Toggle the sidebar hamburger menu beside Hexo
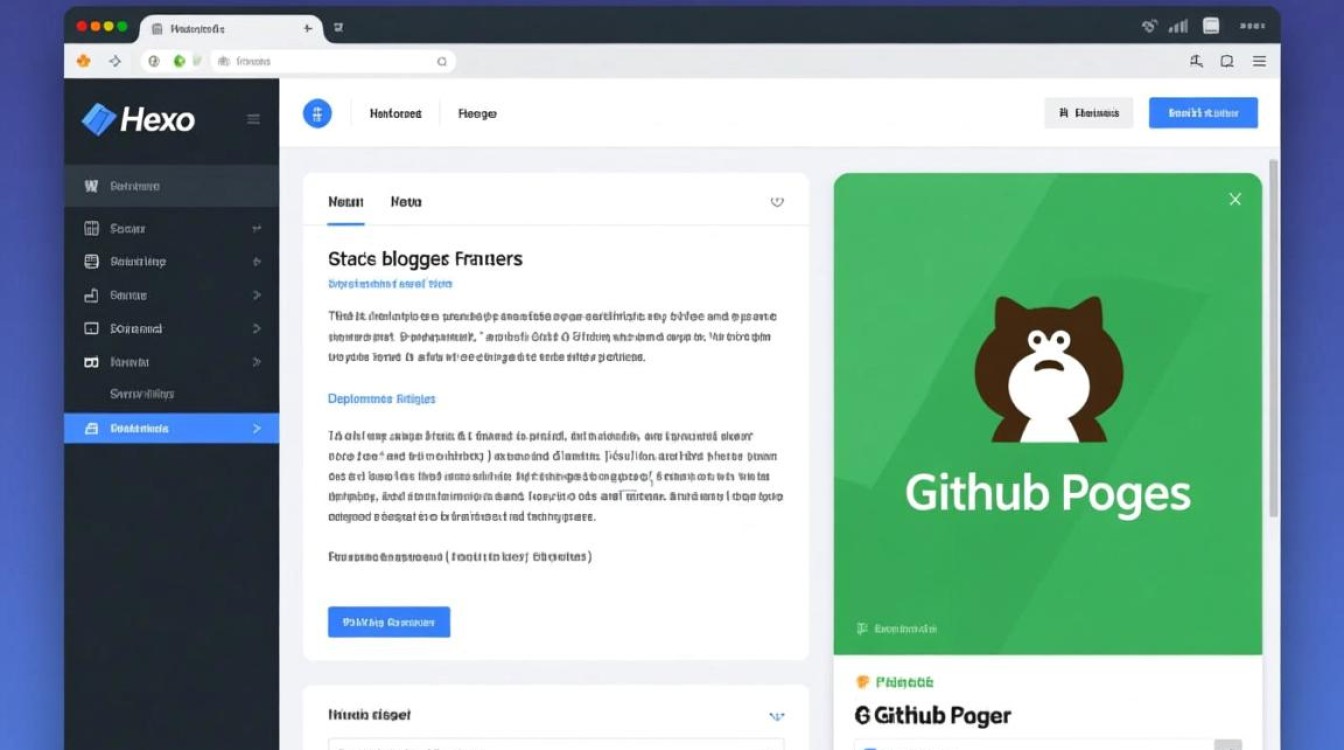 [x=253, y=119]
